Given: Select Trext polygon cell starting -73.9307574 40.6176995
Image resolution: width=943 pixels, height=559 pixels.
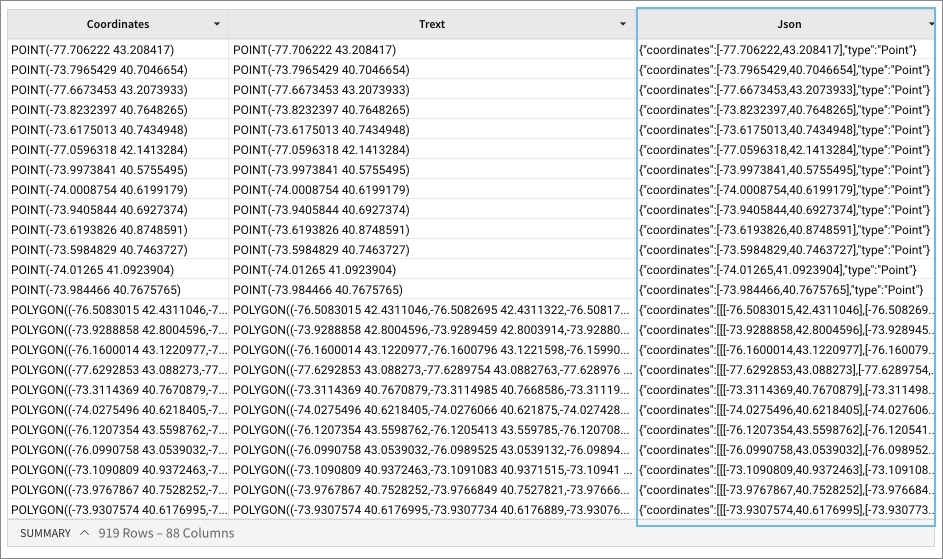Looking at the screenshot, I should [432, 509].
